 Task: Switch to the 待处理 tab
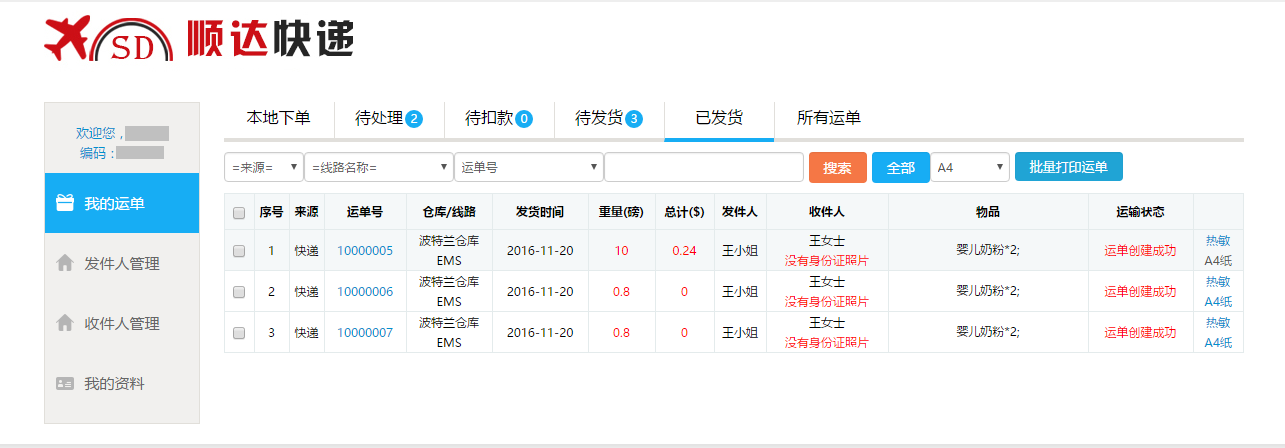click(388, 118)
